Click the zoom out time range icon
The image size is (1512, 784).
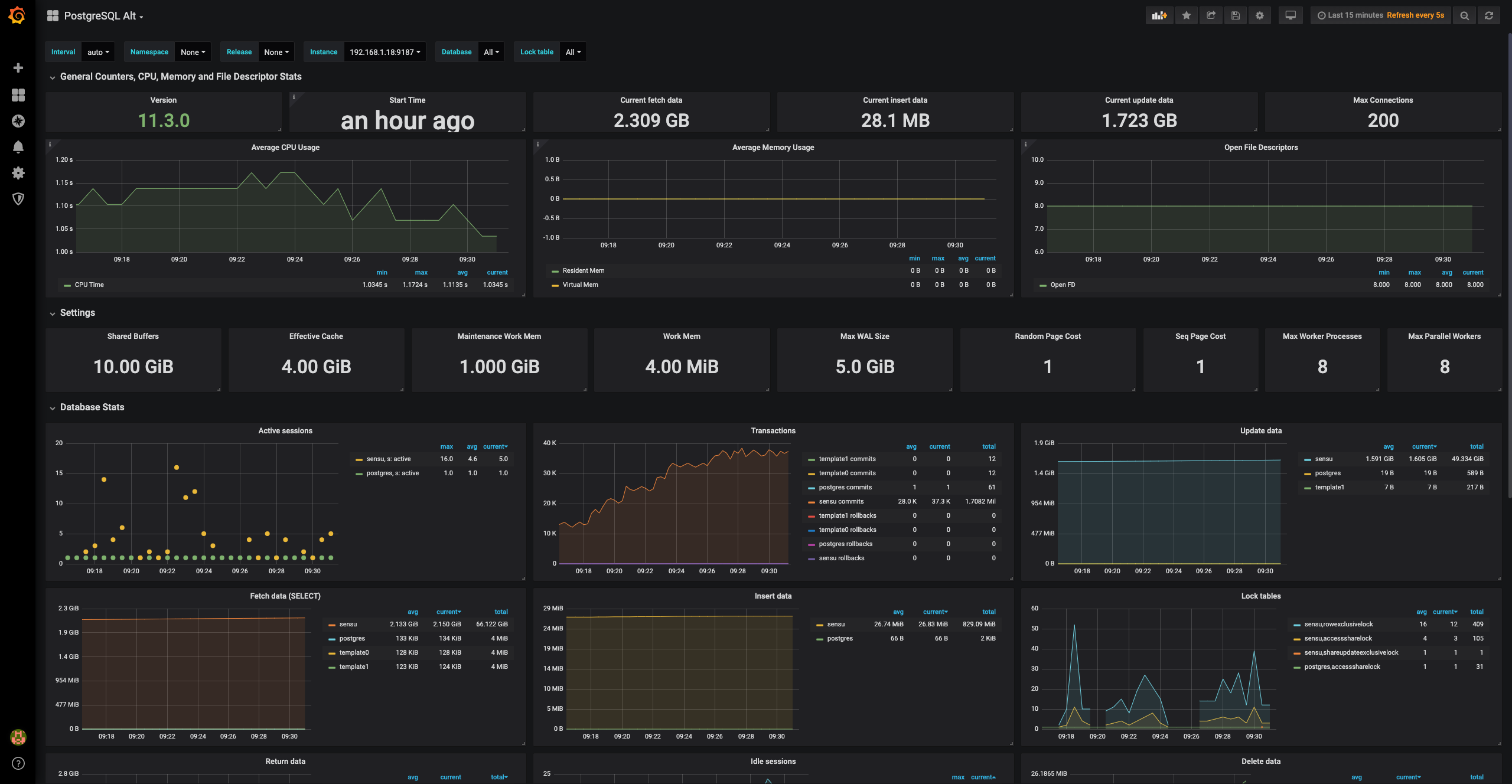[1464, 15]
